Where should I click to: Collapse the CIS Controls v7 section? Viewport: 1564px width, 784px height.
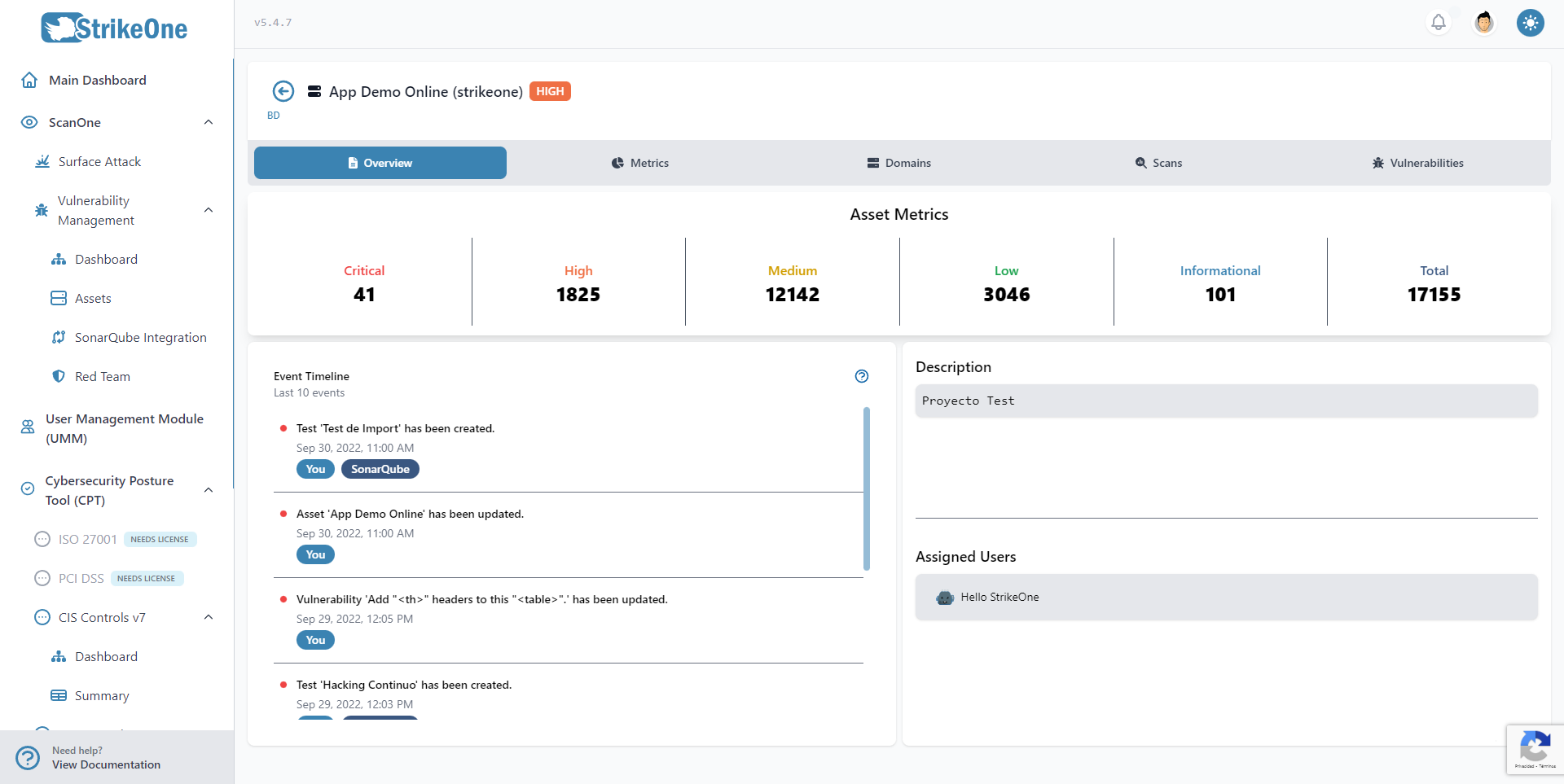click(x=209, y=616)
